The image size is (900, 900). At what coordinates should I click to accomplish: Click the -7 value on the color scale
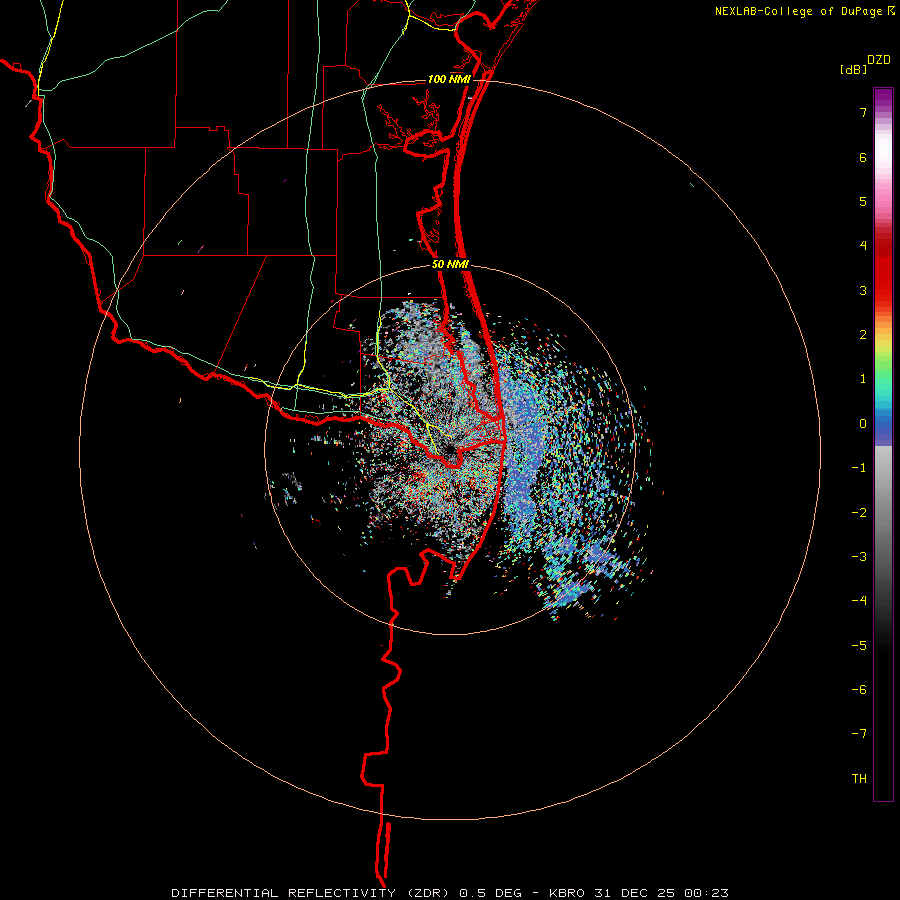pos(859,734)
